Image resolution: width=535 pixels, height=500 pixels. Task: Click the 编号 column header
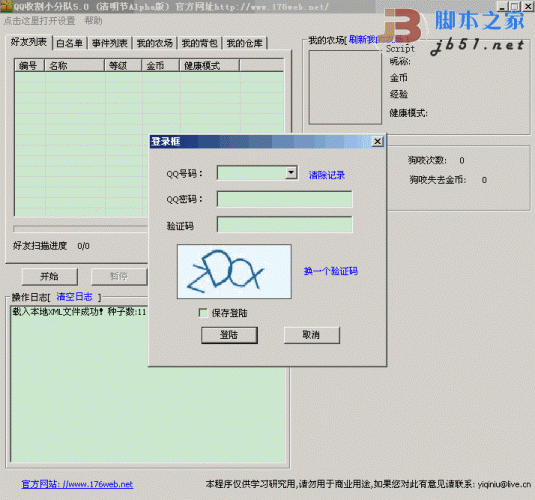pyautogui.click(x=29, y=66)
